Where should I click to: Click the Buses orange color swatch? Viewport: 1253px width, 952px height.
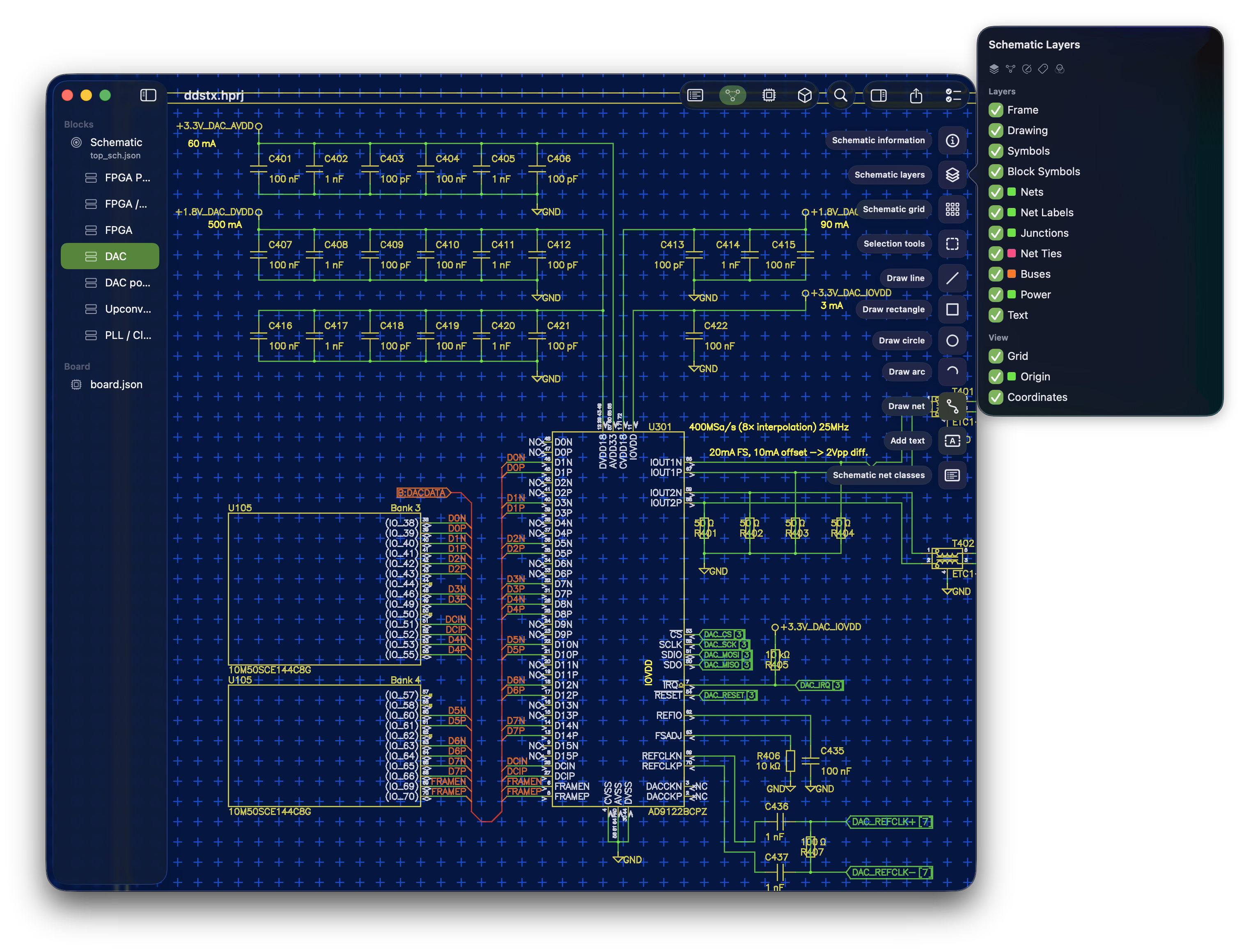coord(1011,274)
